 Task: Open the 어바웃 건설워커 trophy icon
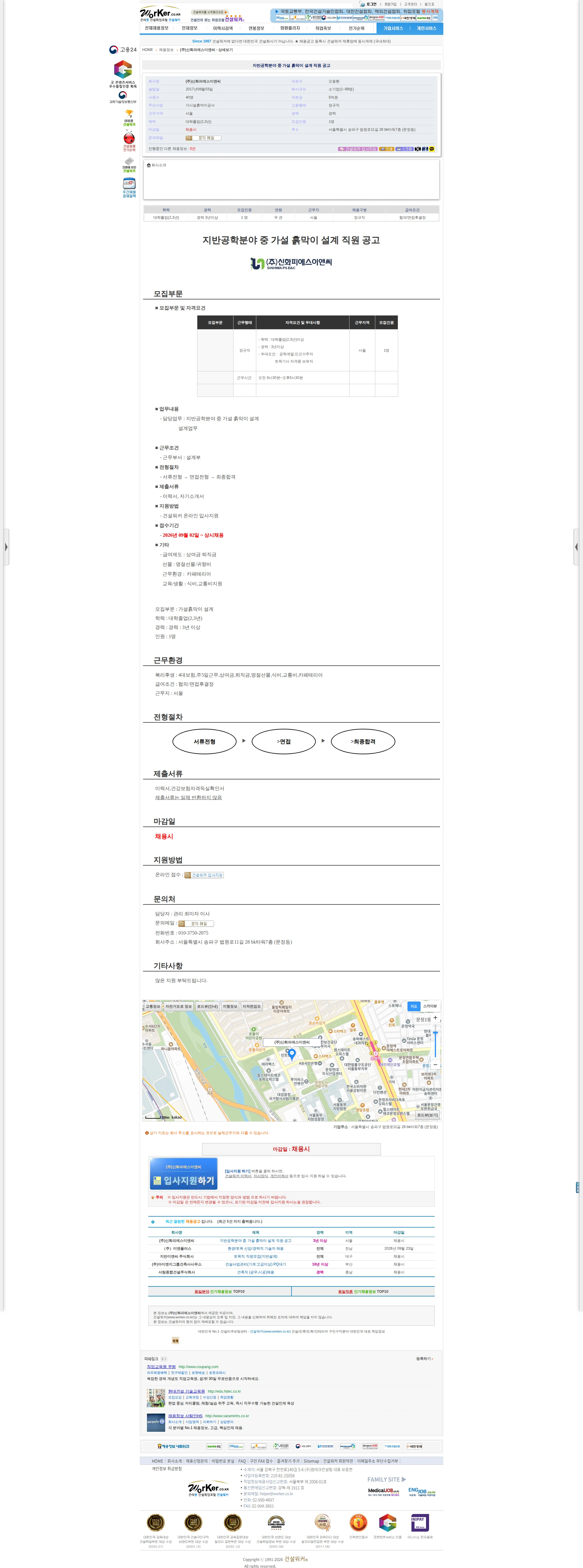click(x=129, y=118)
